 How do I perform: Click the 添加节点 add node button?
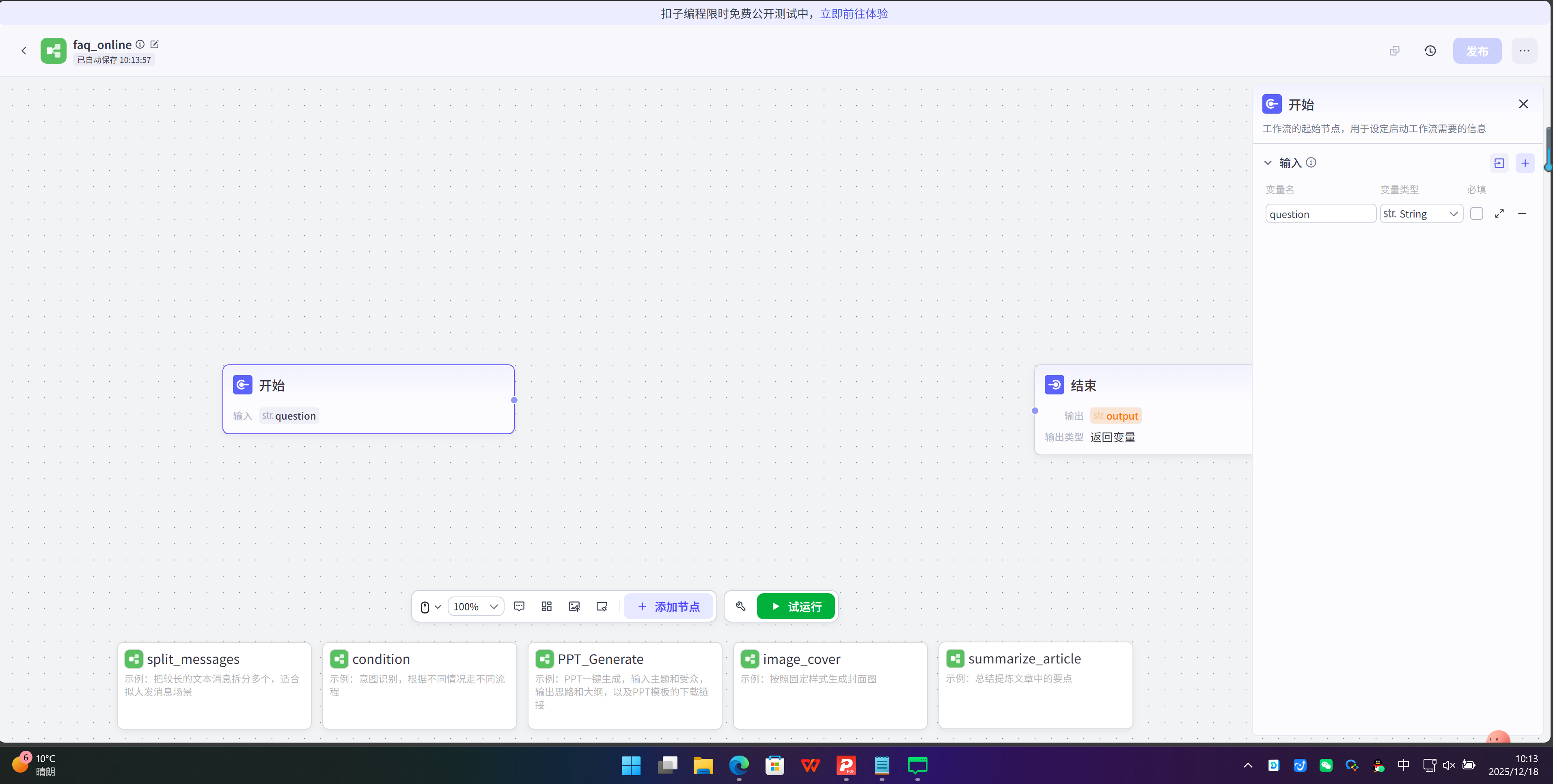pyautogui.click(x=669, y=606)
